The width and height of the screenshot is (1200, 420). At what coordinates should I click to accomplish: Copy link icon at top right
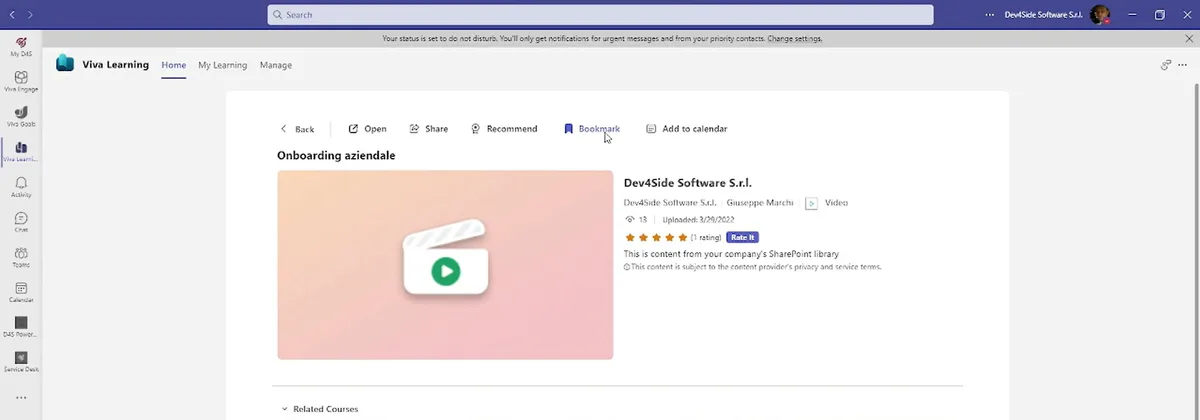1166,65
